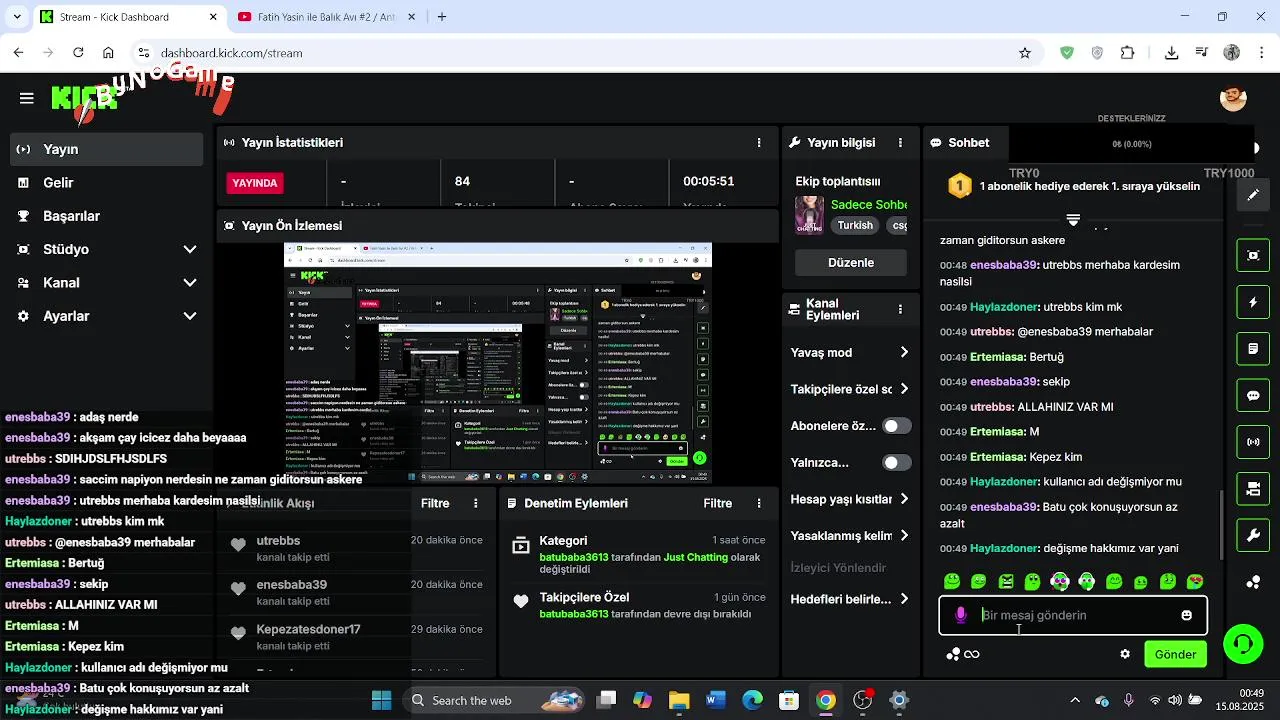This screenshot has height=720, width=1280.
Task: Click the purple microphone icon in message box
Action: [x=961, y=615]
